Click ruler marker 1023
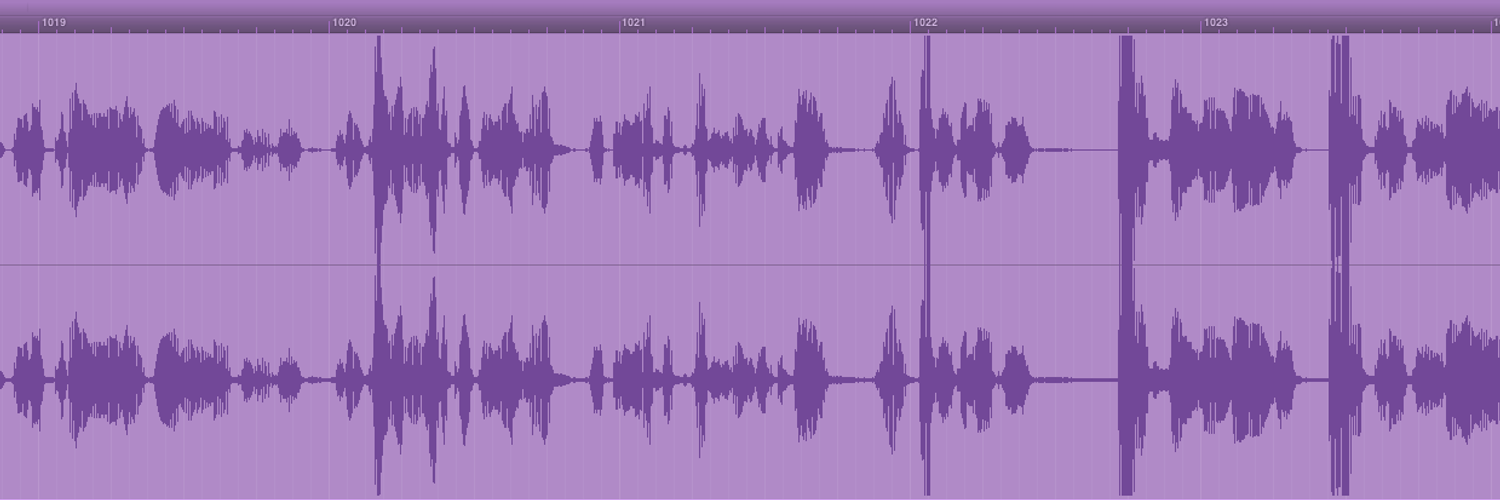The width and height of the screenshot is (1500, 500). coord(1216,22)
